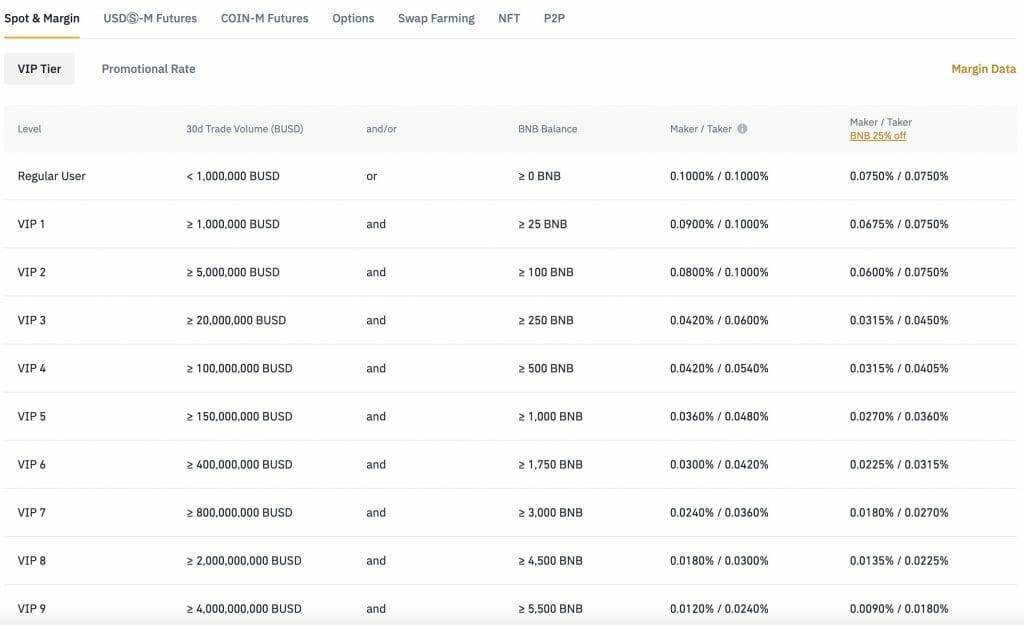Click the BNB 25% off link
The image size is (1024, 625).
(x=878, y=136)
